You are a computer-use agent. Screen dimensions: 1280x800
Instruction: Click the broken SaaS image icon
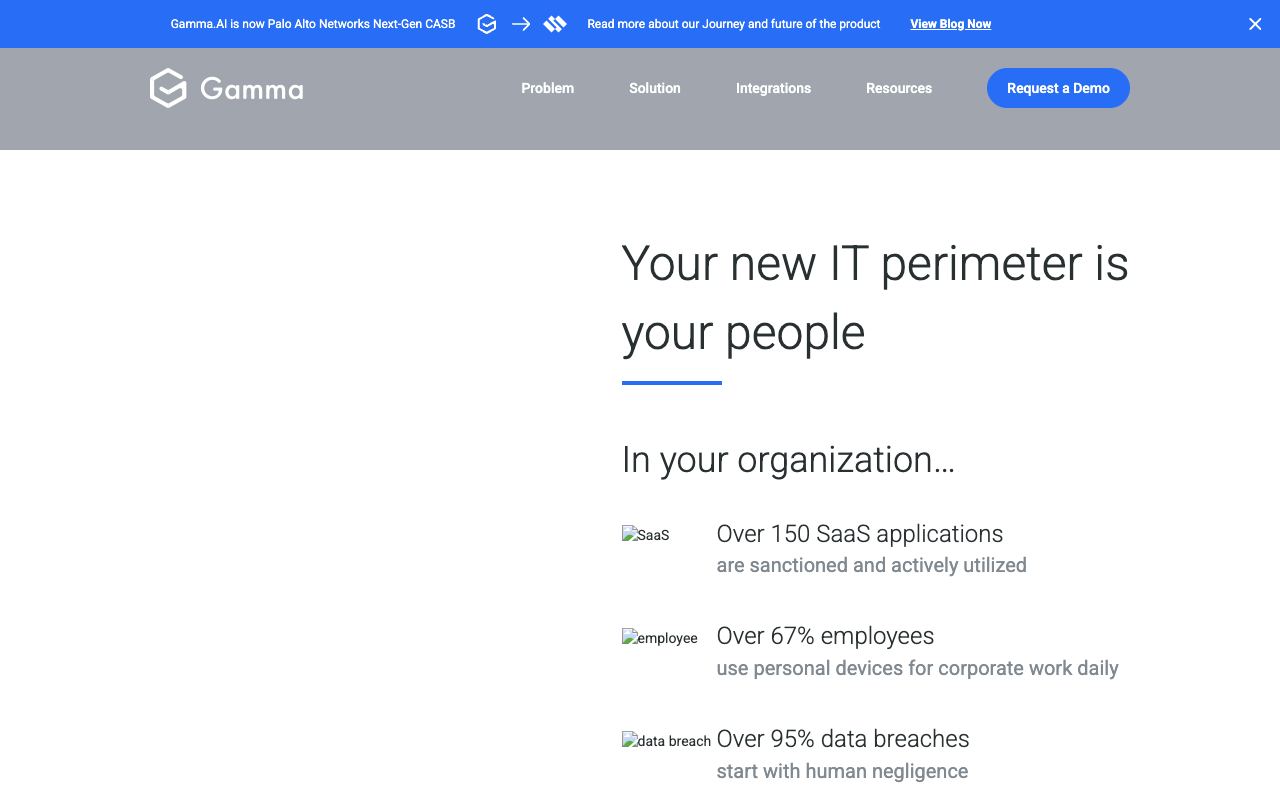click(645, 535)
